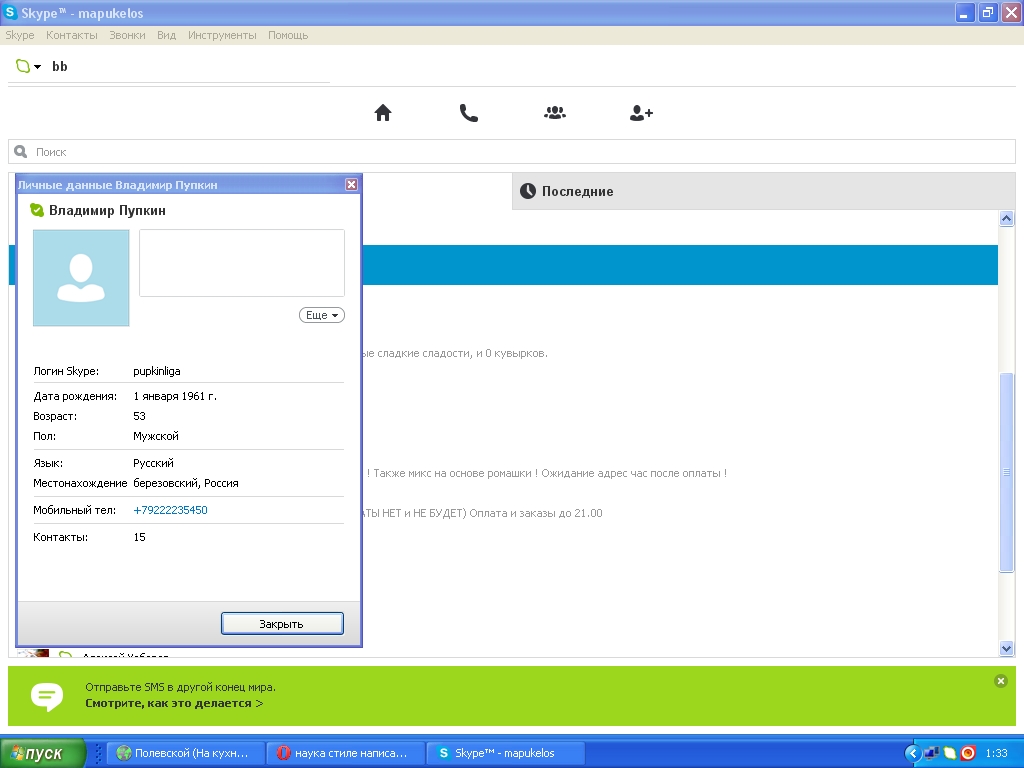
Task: Click the contacts count 15
Action: pyautogui.click(x=139, y=537)
